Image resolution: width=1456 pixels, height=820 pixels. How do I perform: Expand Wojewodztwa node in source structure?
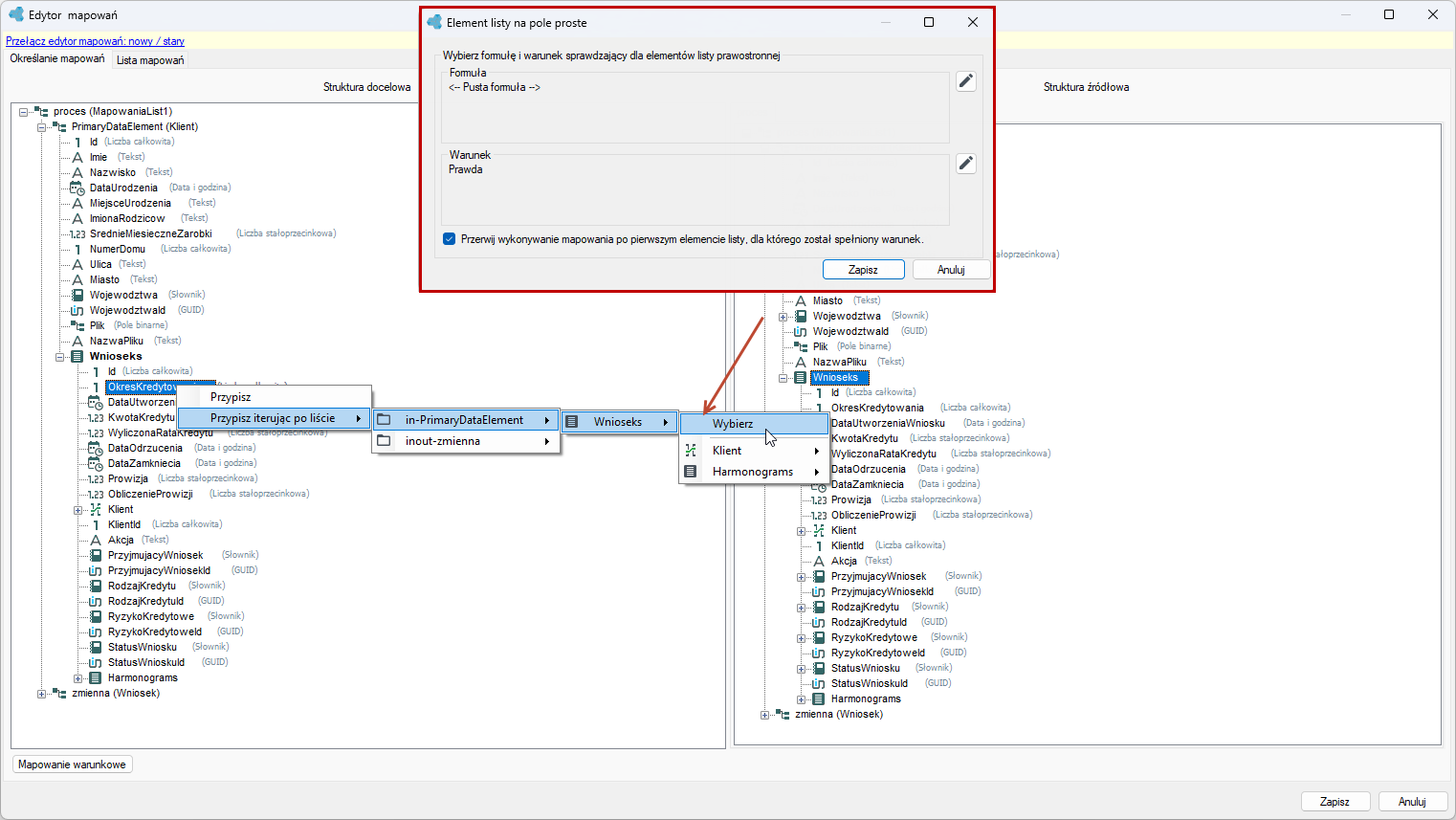783,317
